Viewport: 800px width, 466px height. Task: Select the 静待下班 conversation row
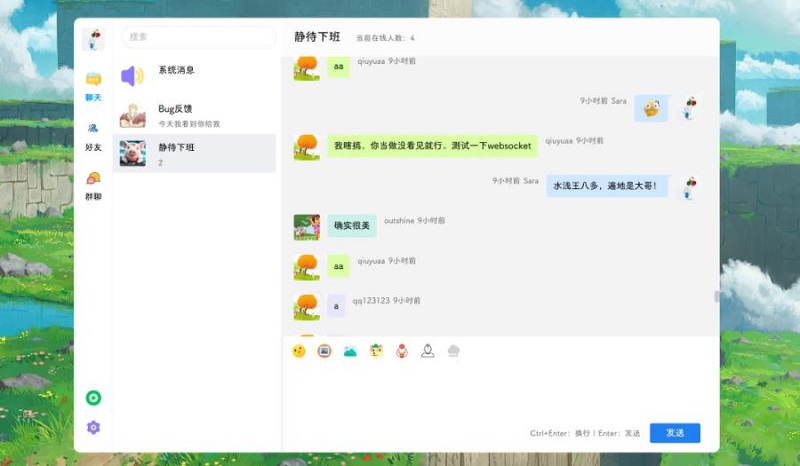194,153
